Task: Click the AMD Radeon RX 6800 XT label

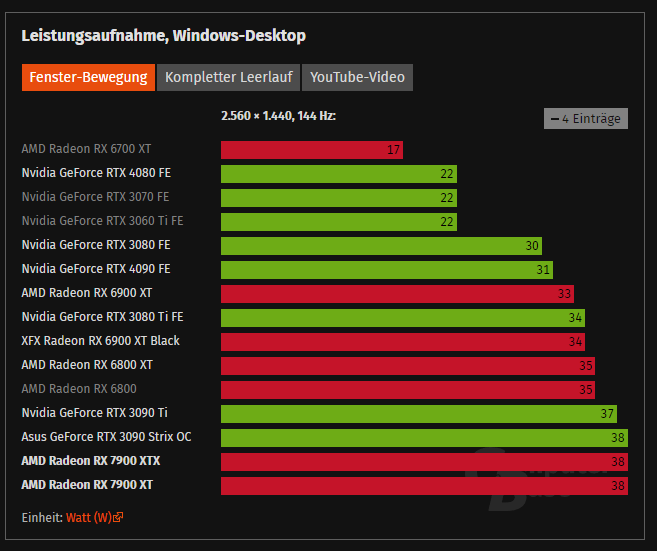Action: (87, 365)
